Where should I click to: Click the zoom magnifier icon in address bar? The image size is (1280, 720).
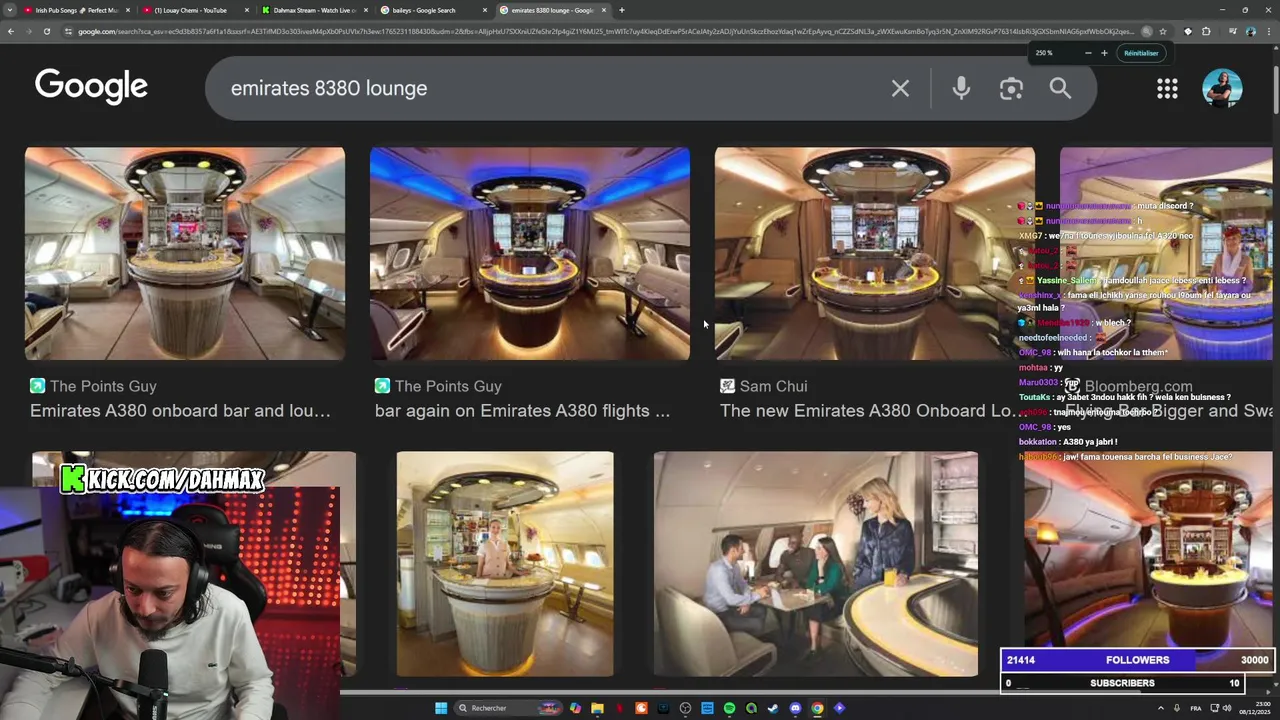pos(1147,31)
